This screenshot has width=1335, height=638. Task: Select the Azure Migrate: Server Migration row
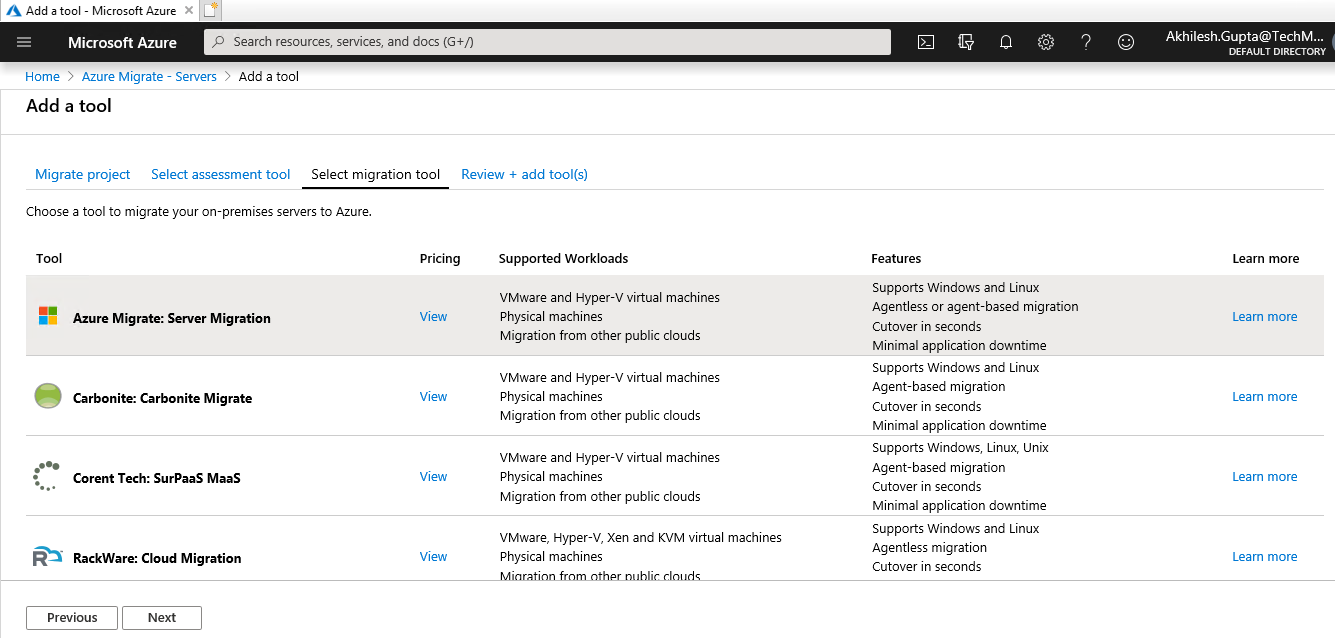click(675, 316)
